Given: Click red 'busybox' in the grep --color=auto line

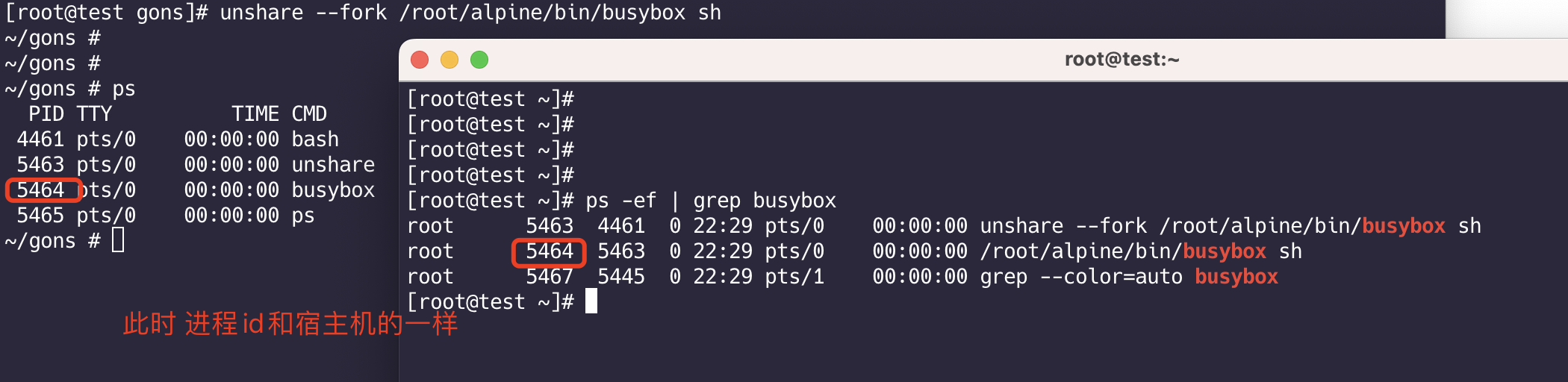Looking at the screenshot, I should tap(1236, 277).
